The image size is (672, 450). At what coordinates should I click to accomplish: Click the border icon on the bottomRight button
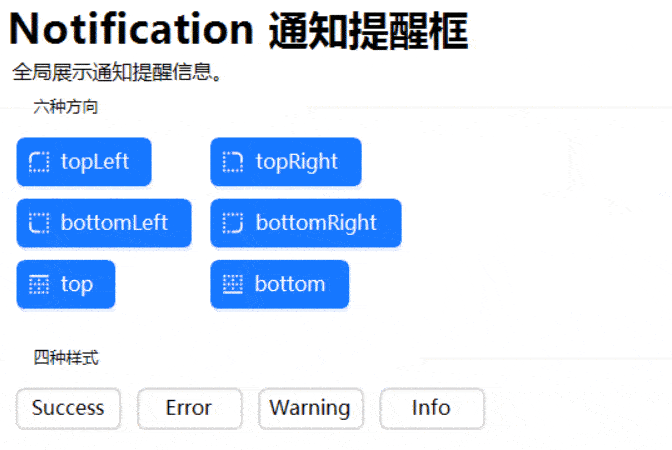[x=232, y=223]
